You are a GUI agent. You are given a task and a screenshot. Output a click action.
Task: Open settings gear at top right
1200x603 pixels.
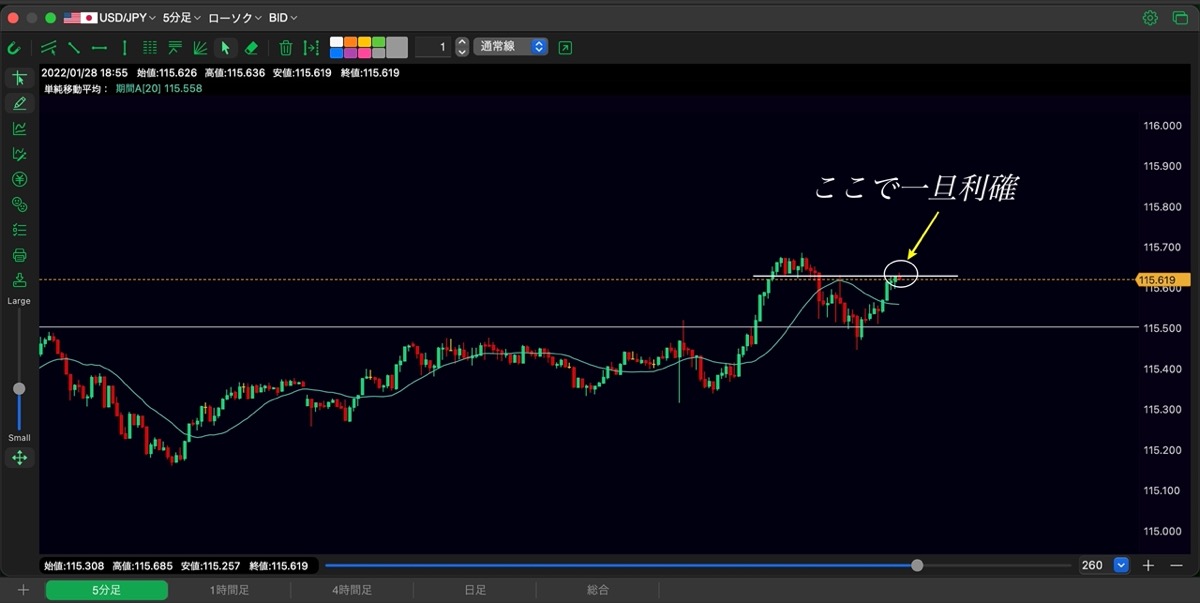pyautogui.click(x=1150, y=18)
